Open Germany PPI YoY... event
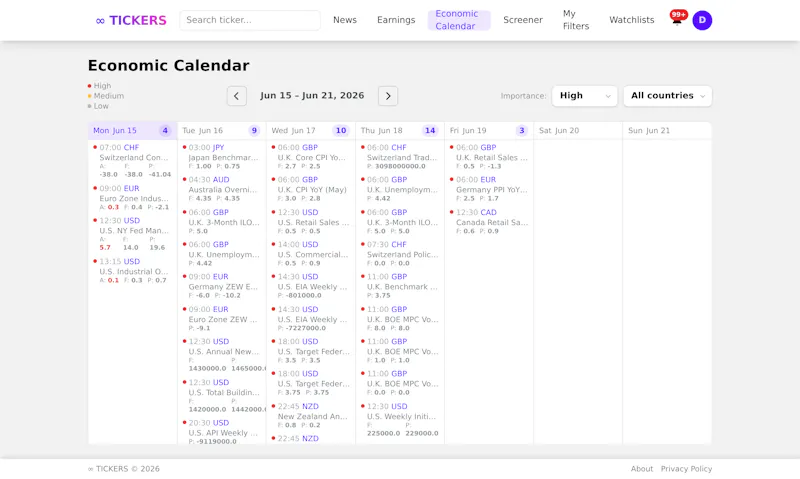Image resolution: width=800 pixels, height=479 pixels. click(489, 189)
